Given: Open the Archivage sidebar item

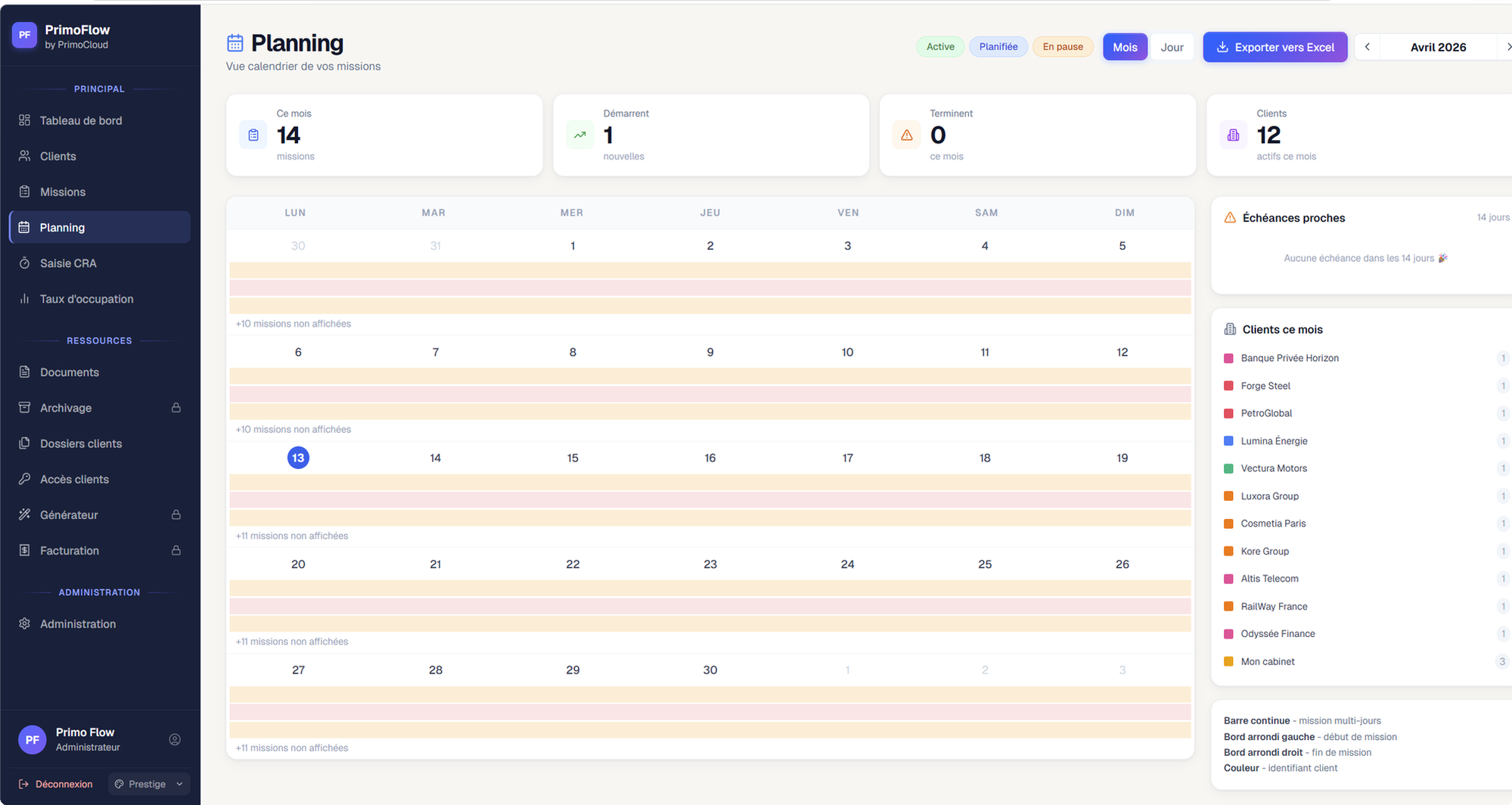Looking at the screenshot, I should 99,408.
